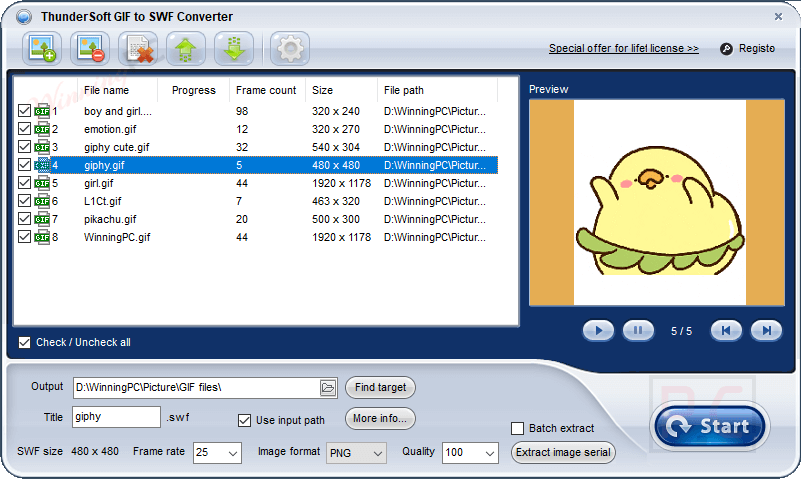Click the Remove selected file toolbar icon
This screenshot has height=479, width=801.
90,49
